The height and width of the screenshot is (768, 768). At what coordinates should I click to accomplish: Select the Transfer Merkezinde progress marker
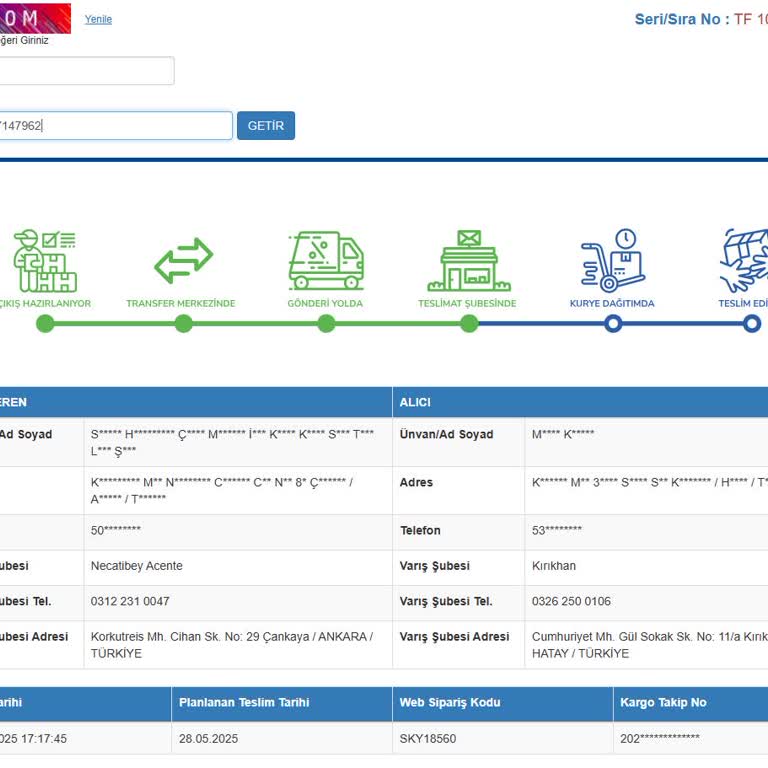183,323
